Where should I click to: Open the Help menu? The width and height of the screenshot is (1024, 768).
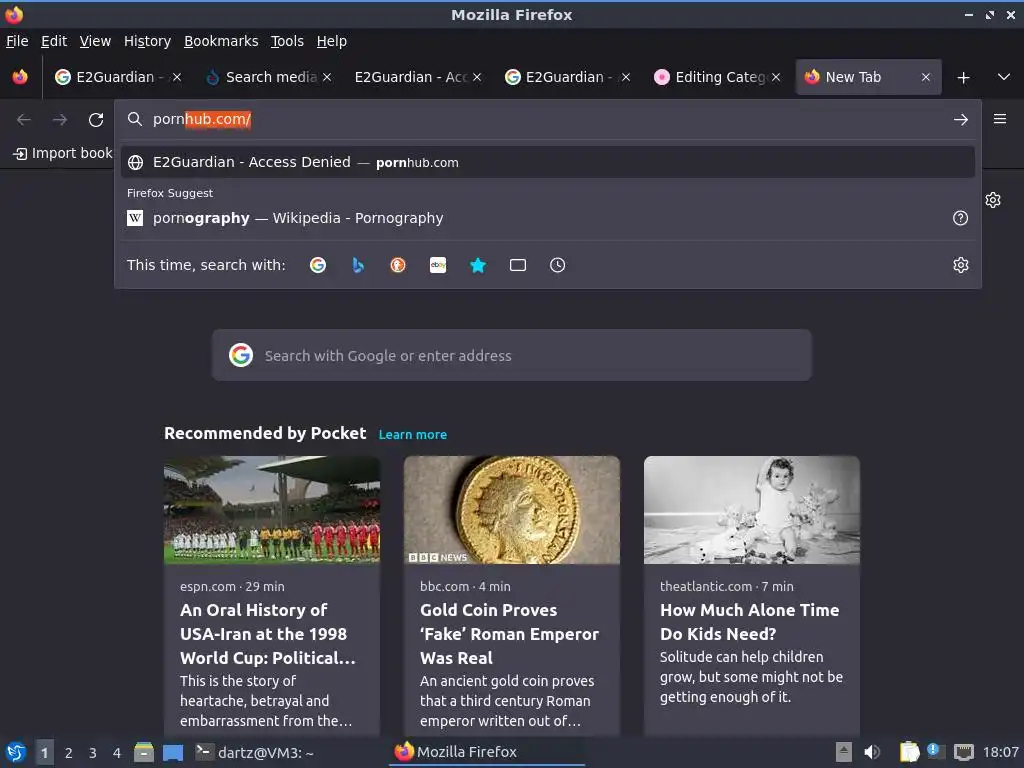point(332,41)
